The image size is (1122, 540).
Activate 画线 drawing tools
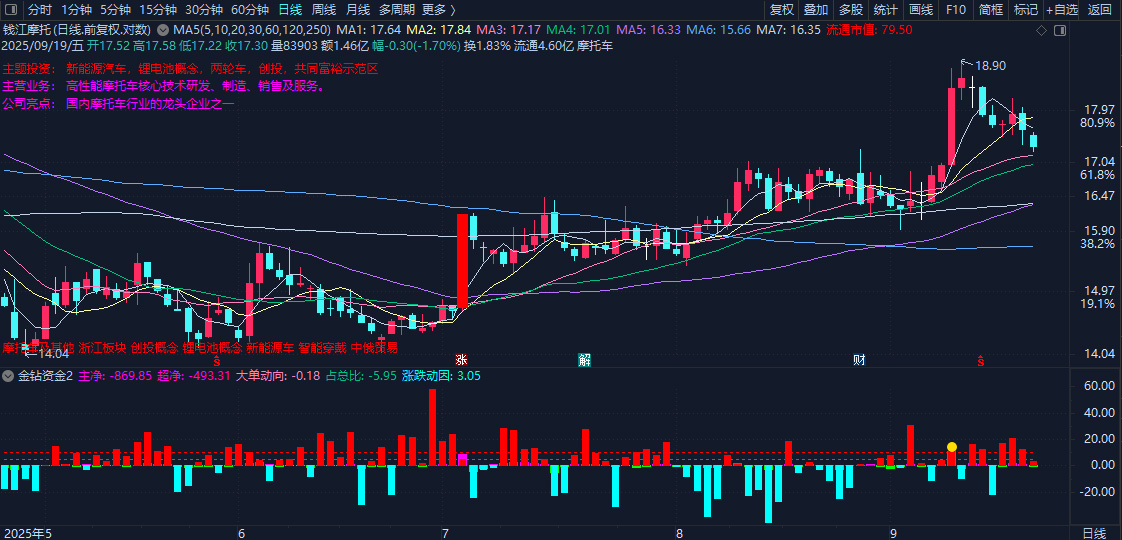pos(921,10)
